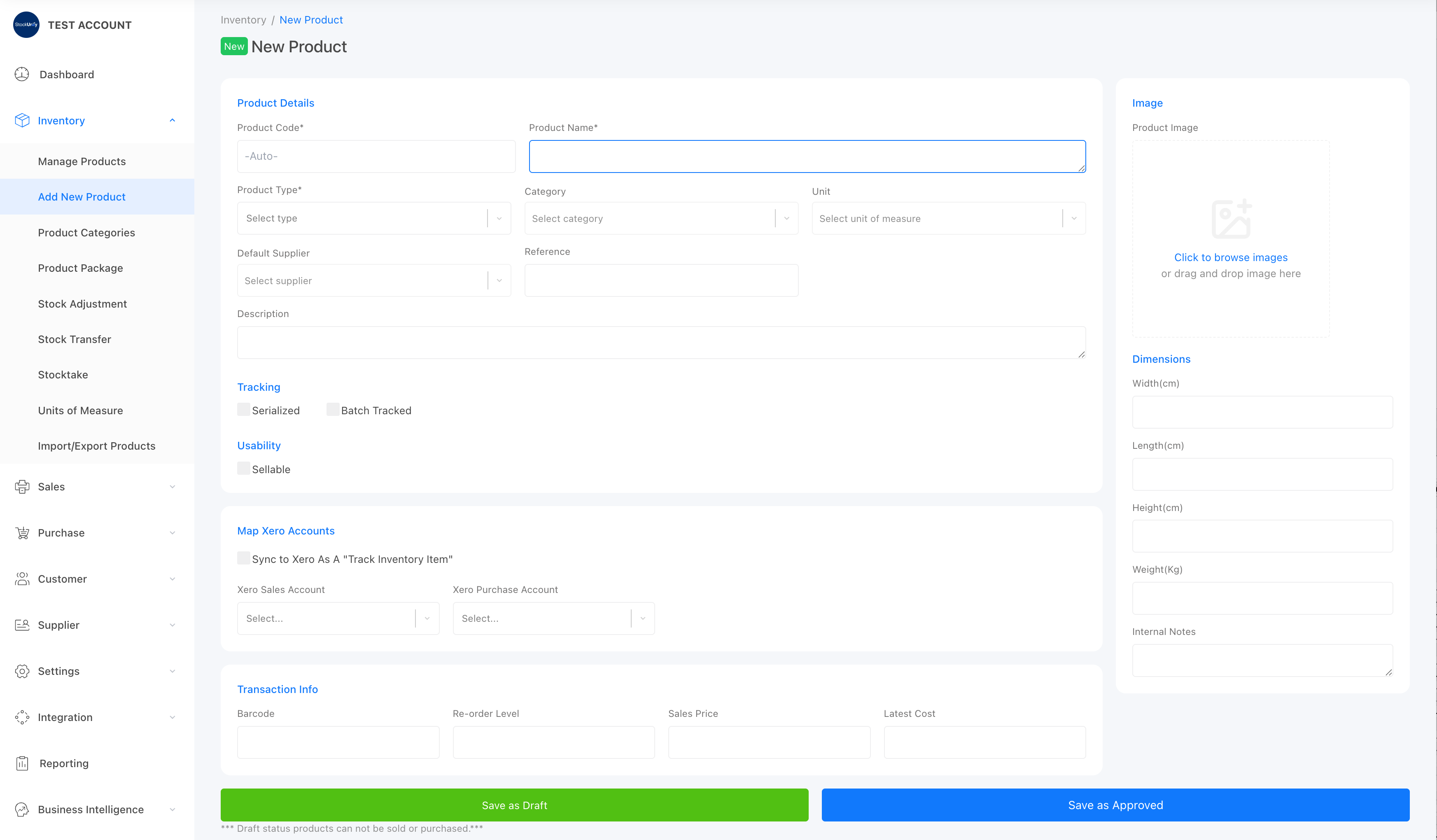1437x840 pixels.
Task: Collapse the Inventory menu chevron
Action: click(x=172, y=120)
